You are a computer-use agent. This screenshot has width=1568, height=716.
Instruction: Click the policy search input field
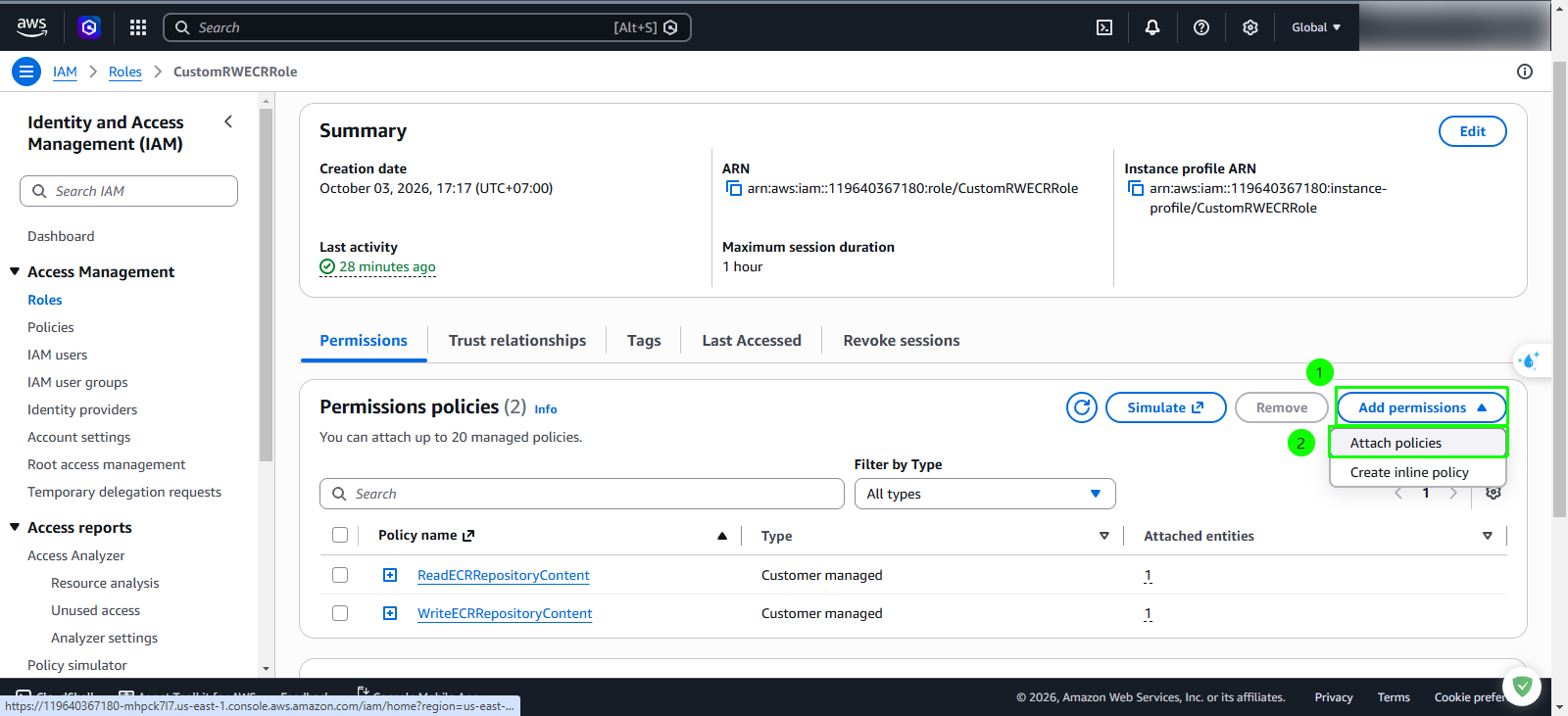pos(582,494)
